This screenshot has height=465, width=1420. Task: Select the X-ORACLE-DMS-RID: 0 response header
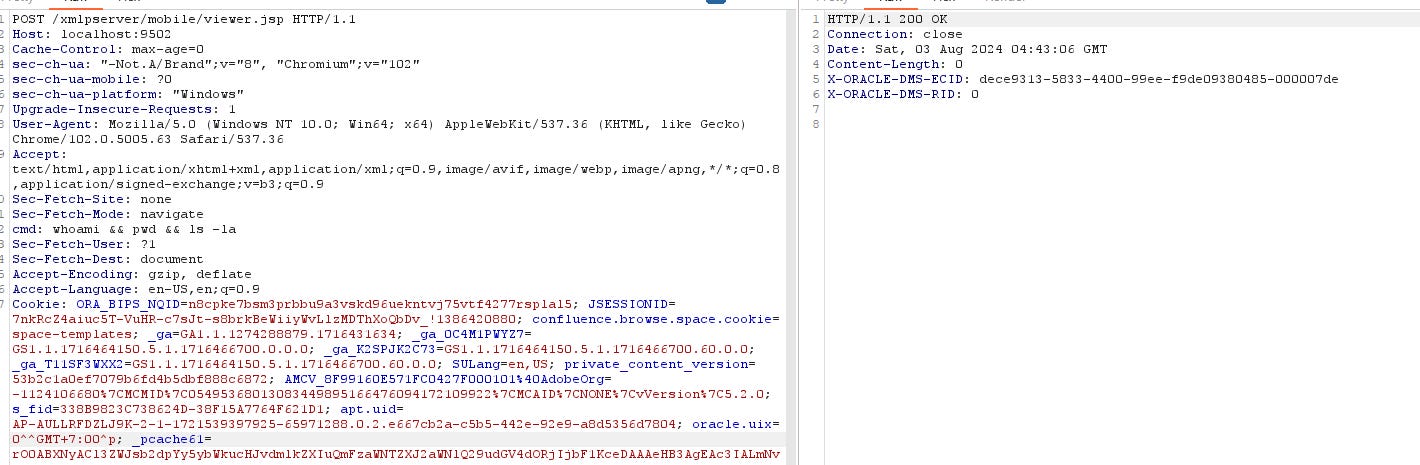point(903,94)
